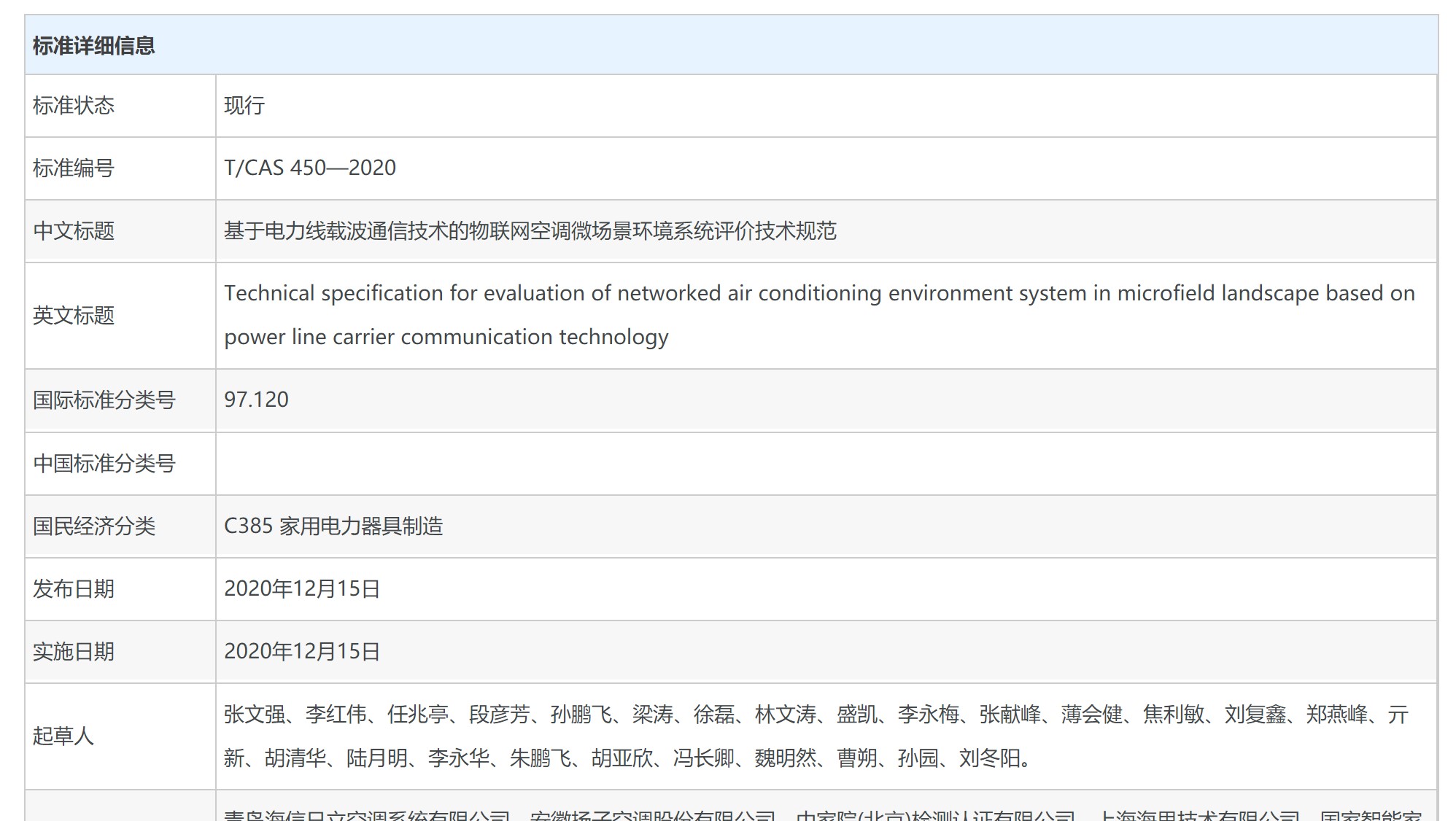Click the 97.120 classification value
The height and width of the screenshot is (821, 1456).
pos(256,400)
